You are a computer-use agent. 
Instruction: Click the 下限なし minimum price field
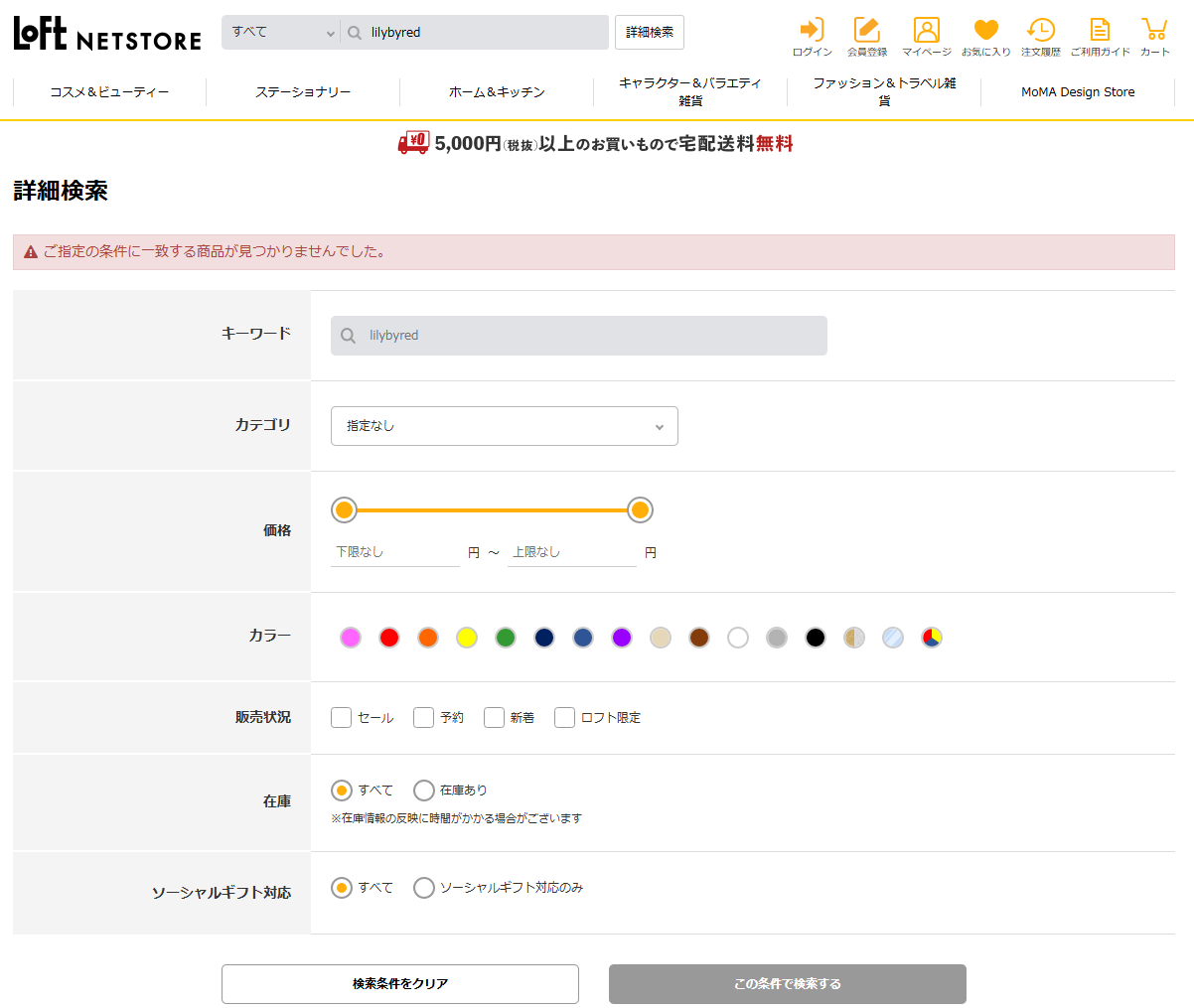click(395, 552)
